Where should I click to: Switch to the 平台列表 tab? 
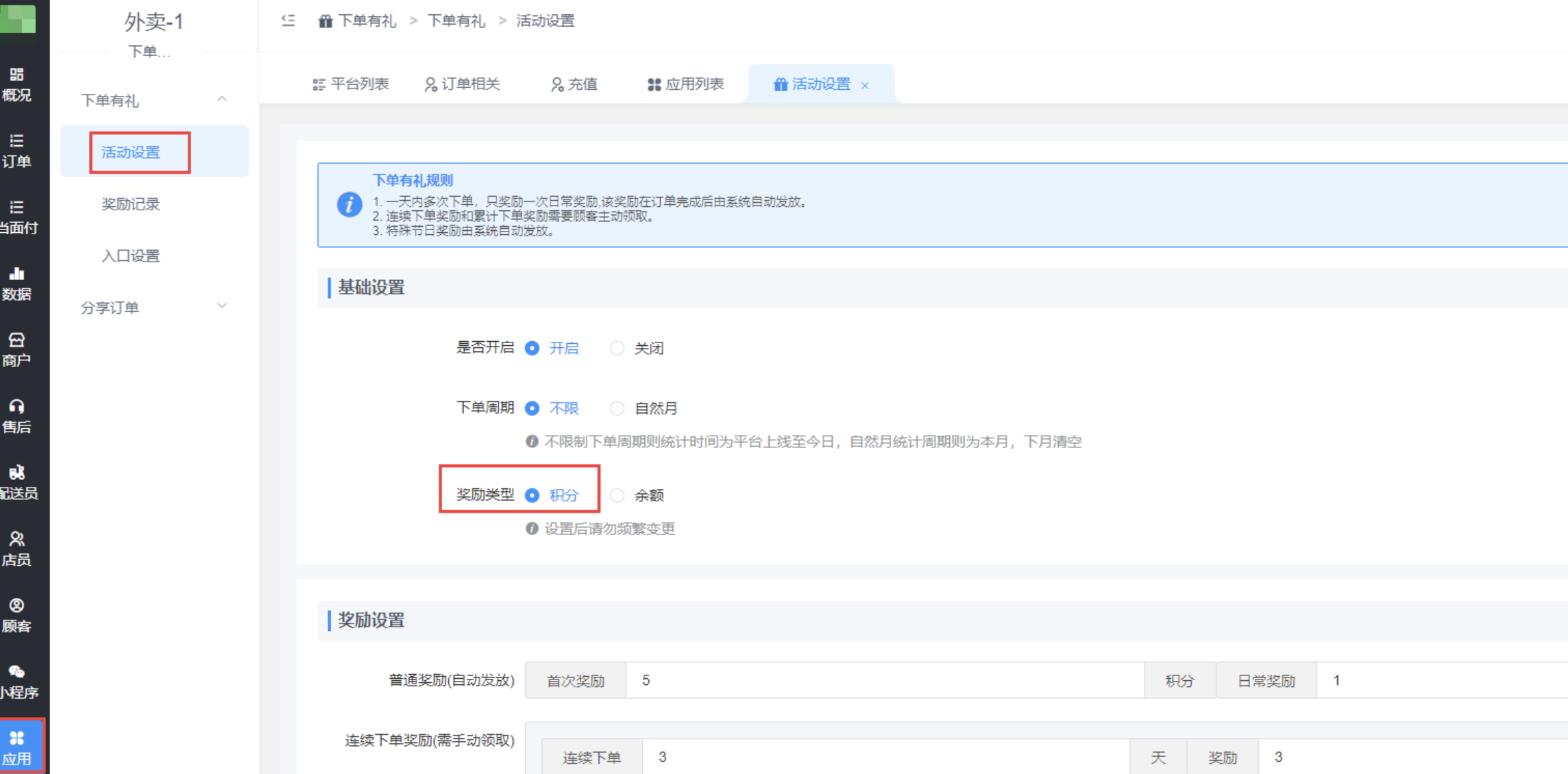click(351, 84)
